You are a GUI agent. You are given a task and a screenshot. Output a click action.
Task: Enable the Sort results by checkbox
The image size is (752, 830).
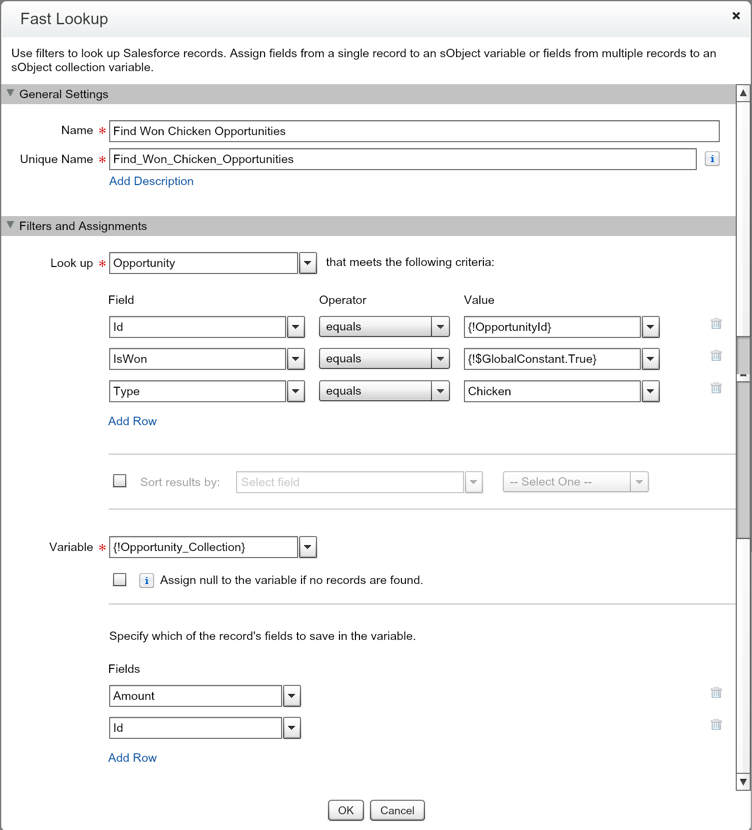click(120, 481)
